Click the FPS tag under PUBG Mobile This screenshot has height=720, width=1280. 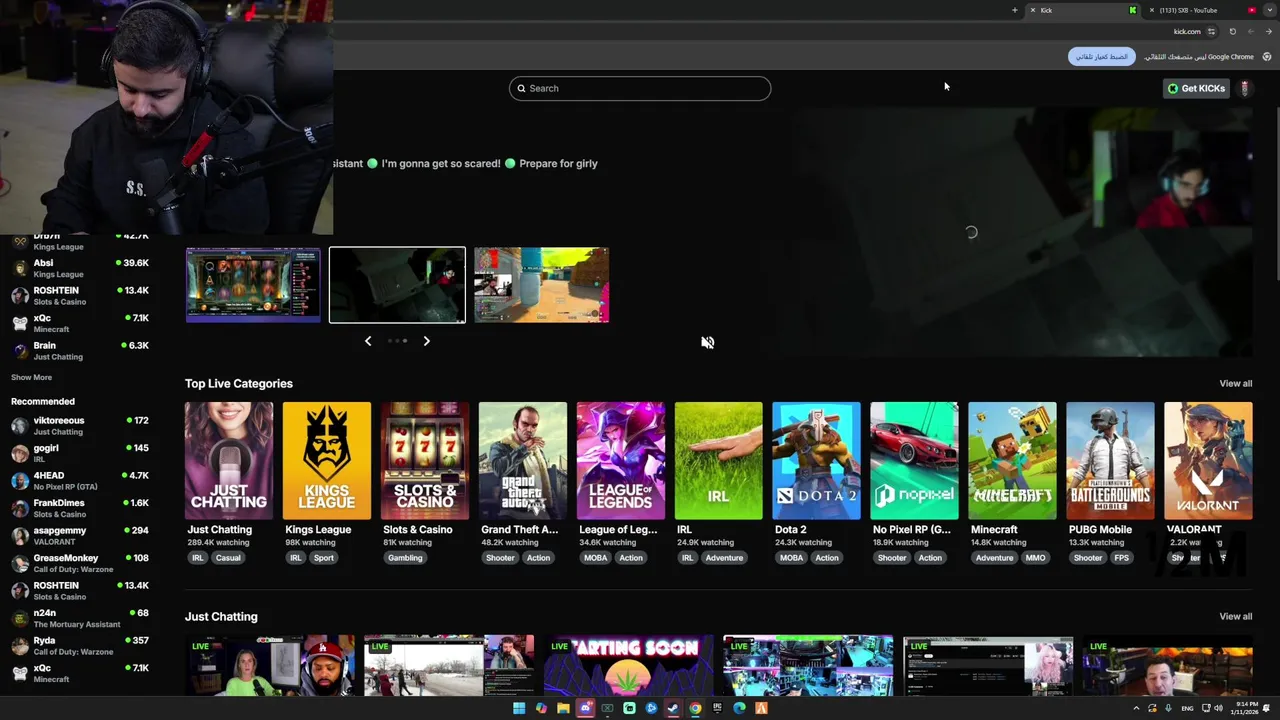pos(1122,558)
